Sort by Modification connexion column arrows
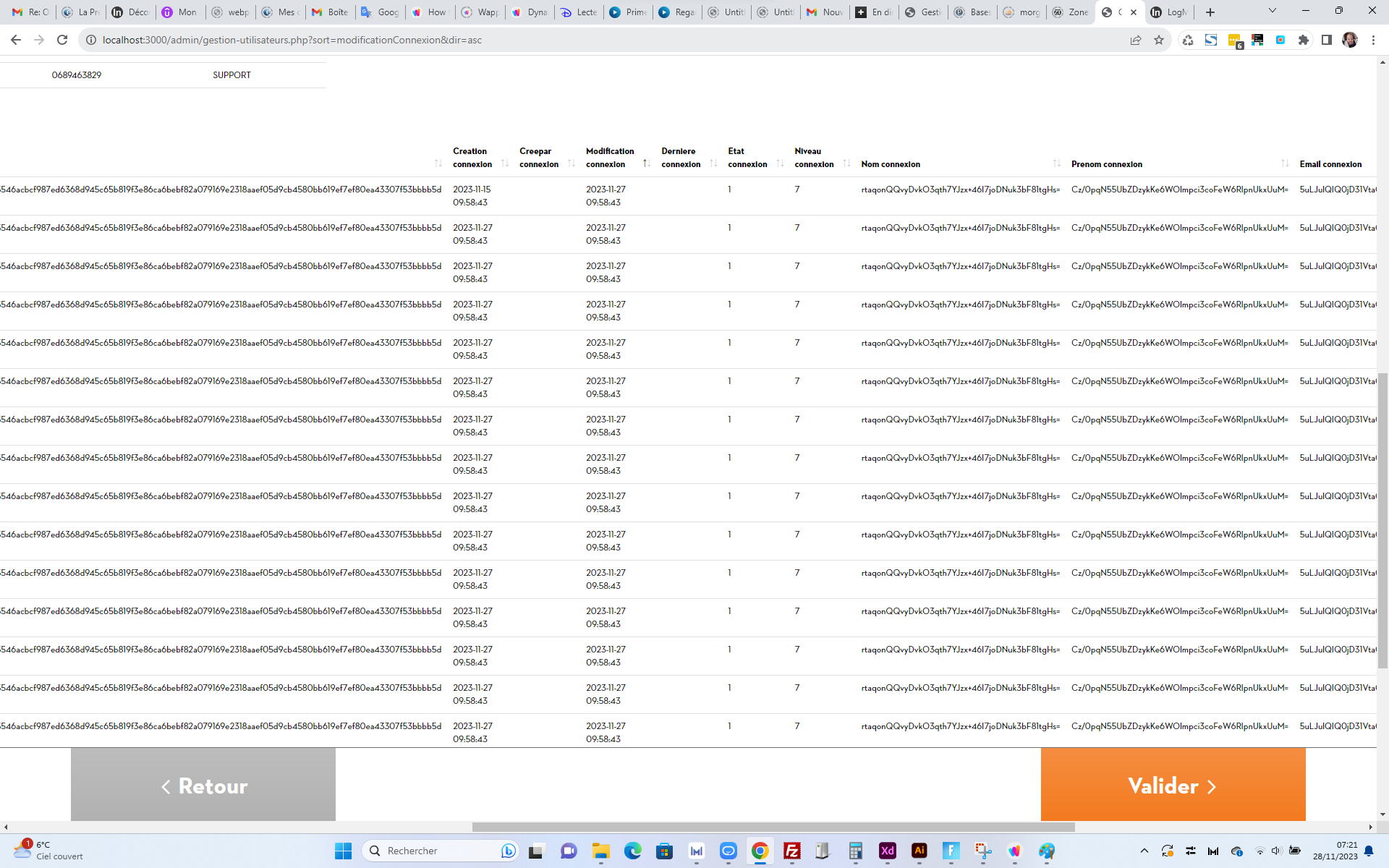 (647, 163)
